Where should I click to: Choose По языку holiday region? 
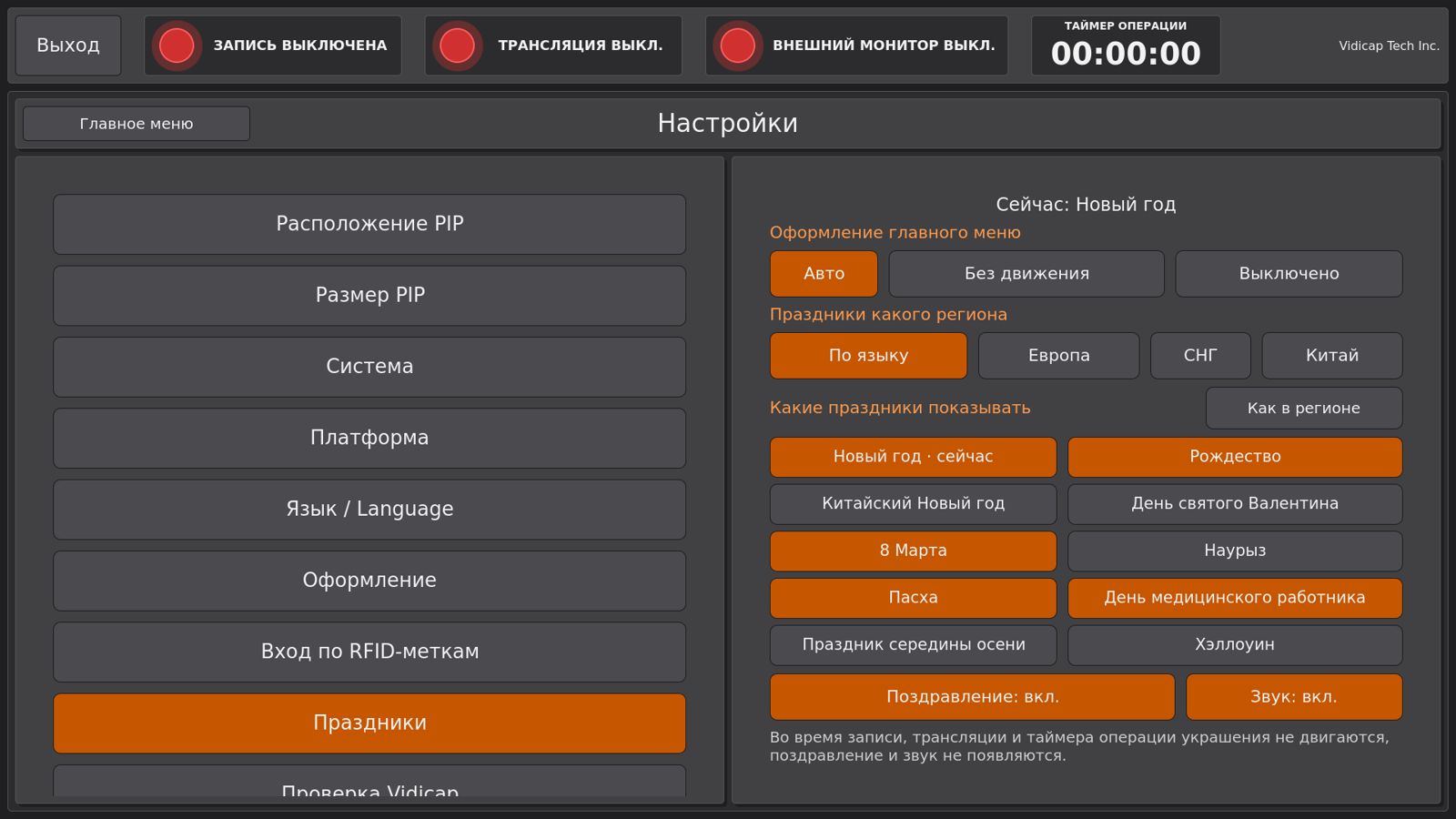[x=868, y=356]
